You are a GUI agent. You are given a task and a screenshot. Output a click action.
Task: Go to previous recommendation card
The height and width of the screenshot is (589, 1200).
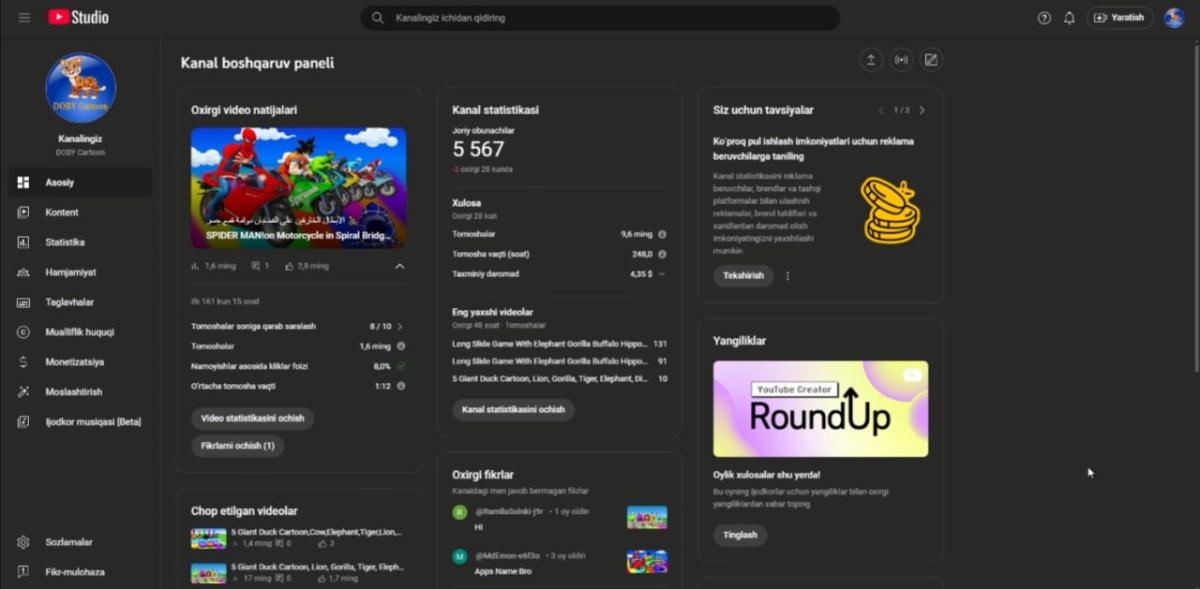click(x=881, y=110)
